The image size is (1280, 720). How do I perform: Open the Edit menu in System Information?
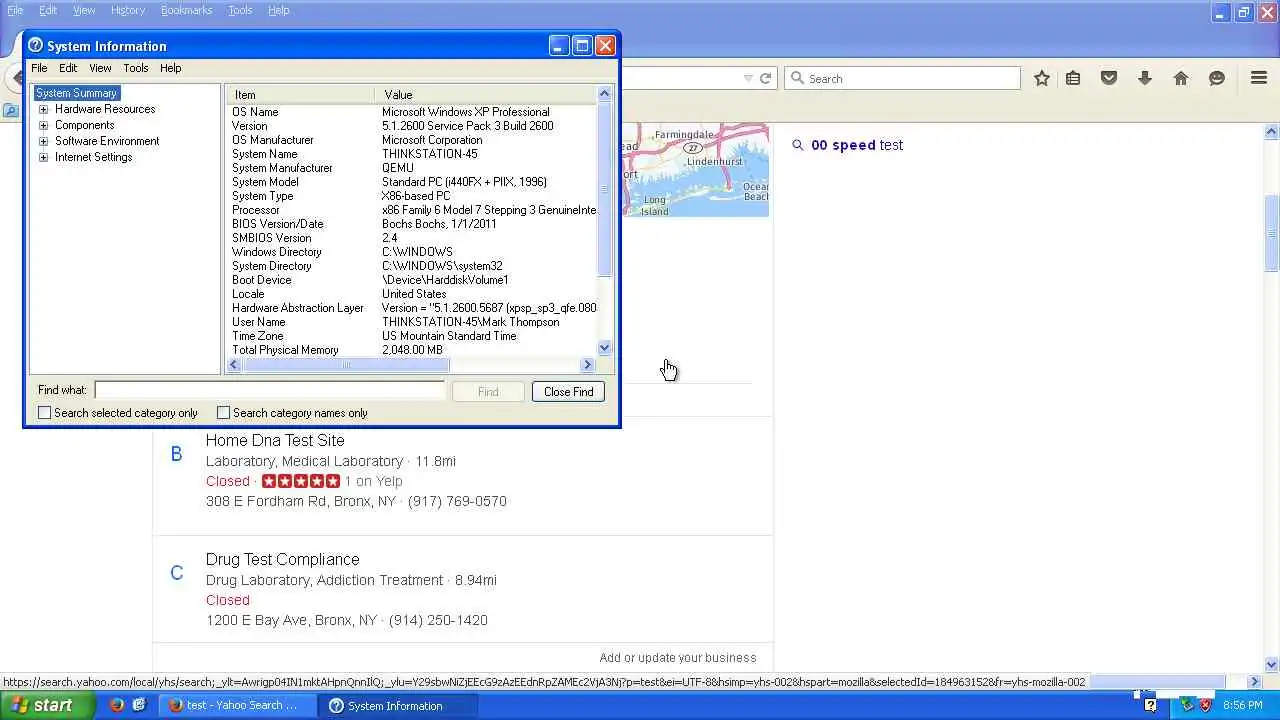pyautogui.click(x=68, y=68)
